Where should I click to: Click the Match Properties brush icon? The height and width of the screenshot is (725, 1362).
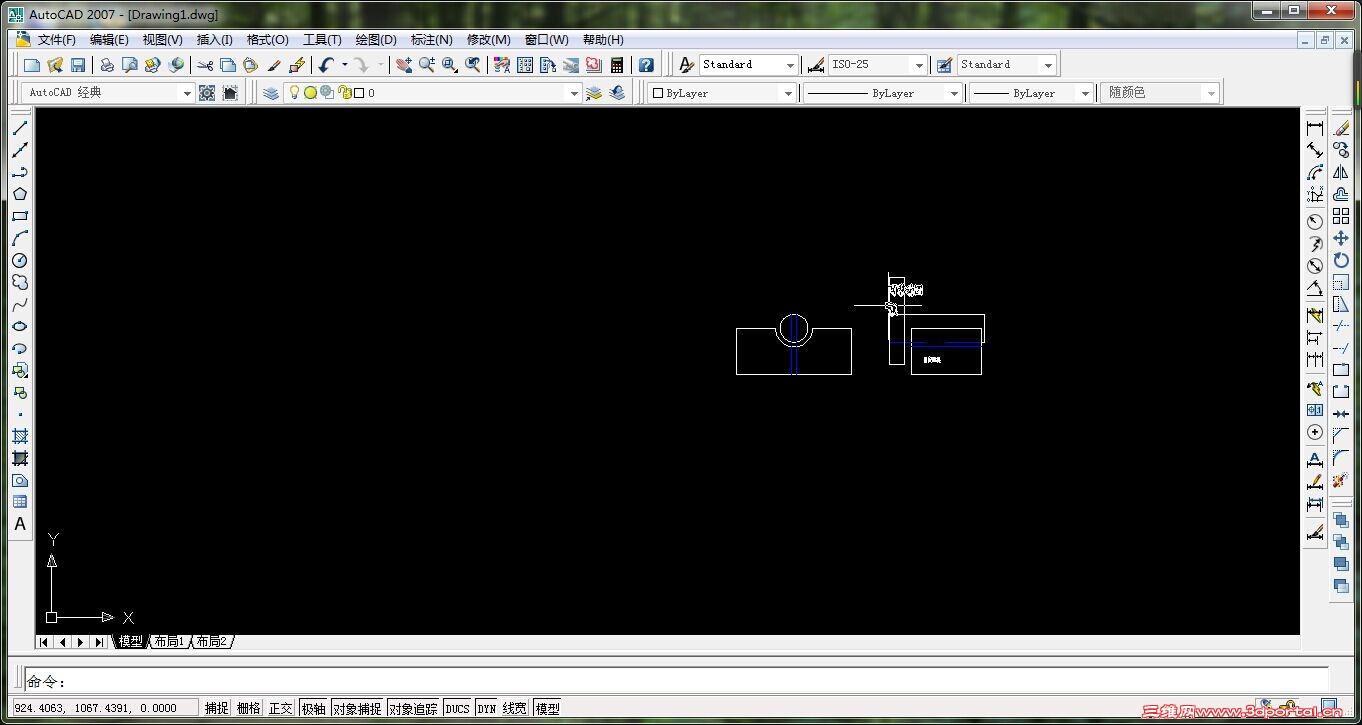274,65
